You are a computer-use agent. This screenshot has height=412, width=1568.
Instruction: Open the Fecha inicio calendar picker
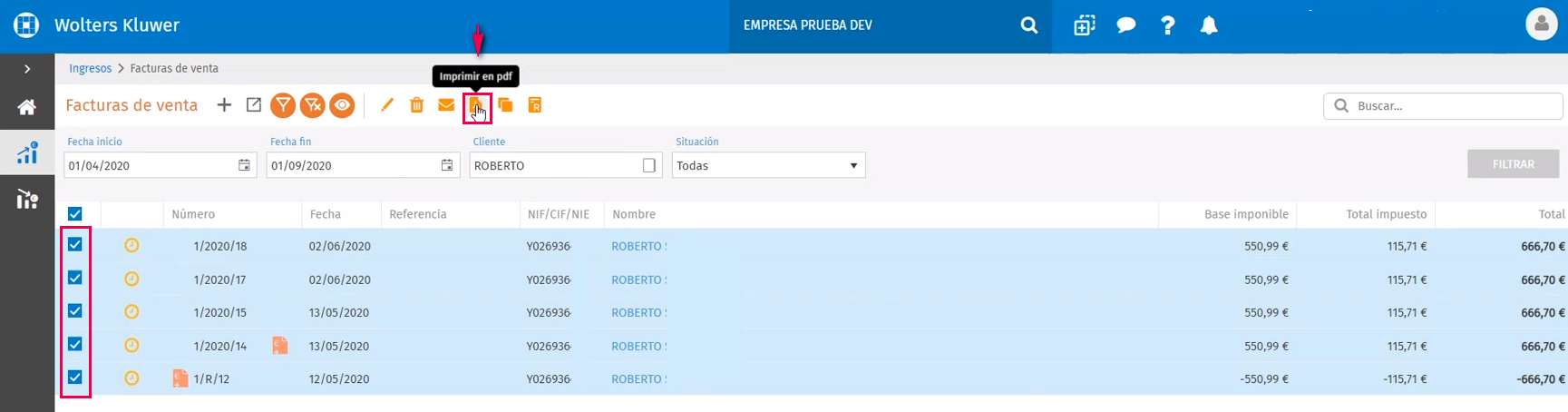(x=244, y=165)
